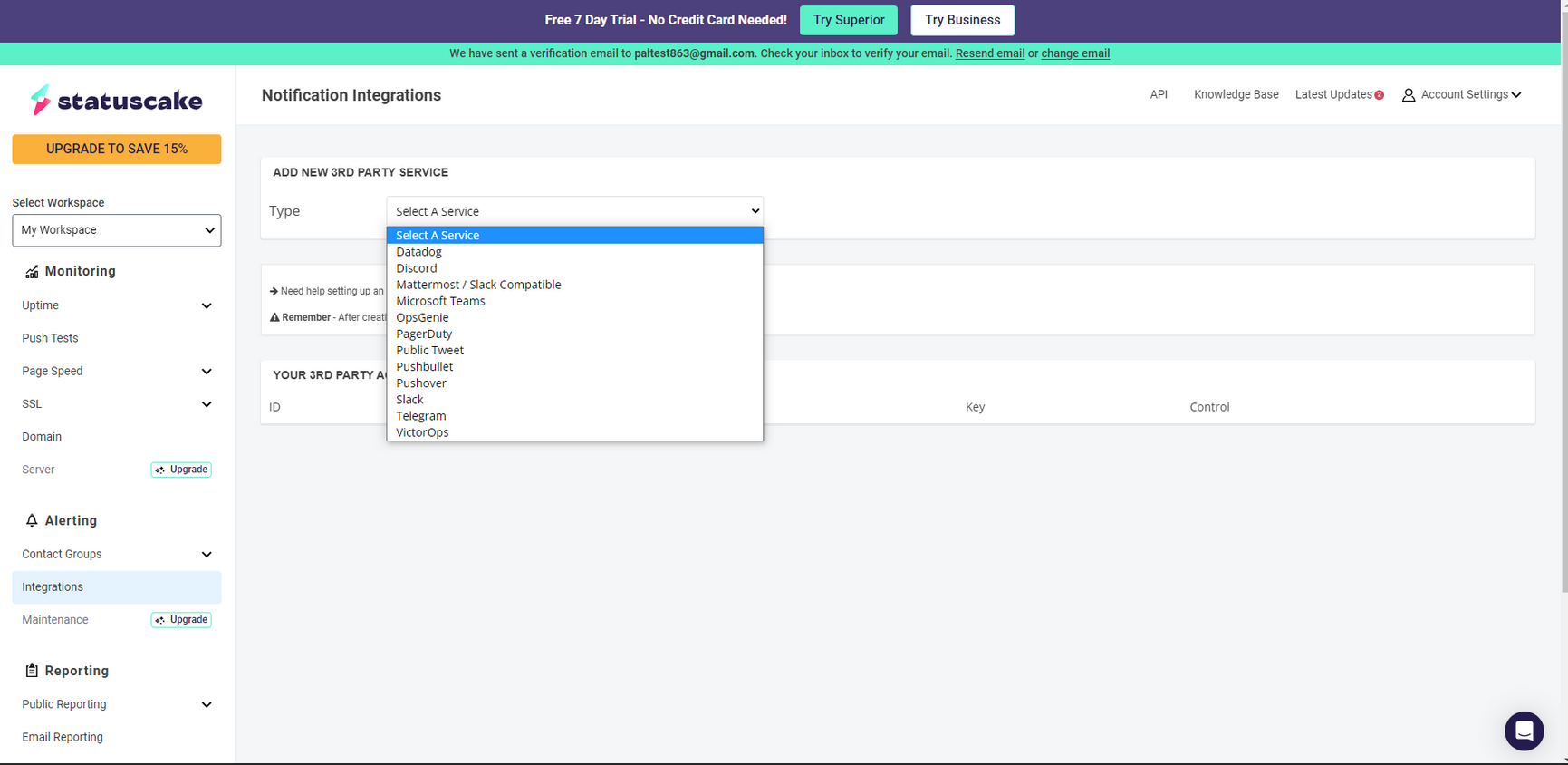Click the StatusCake logo

pos(116,100)
